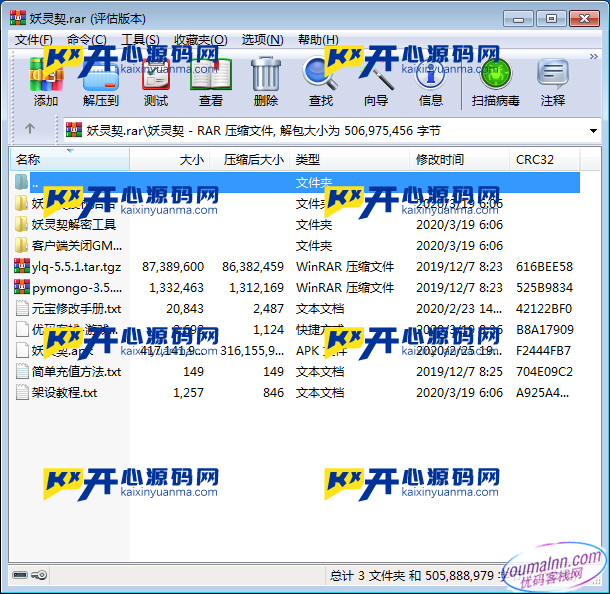Expand the archive path dropdown arrow
Viewport: 610px width, 594px height.
point(593,130)
